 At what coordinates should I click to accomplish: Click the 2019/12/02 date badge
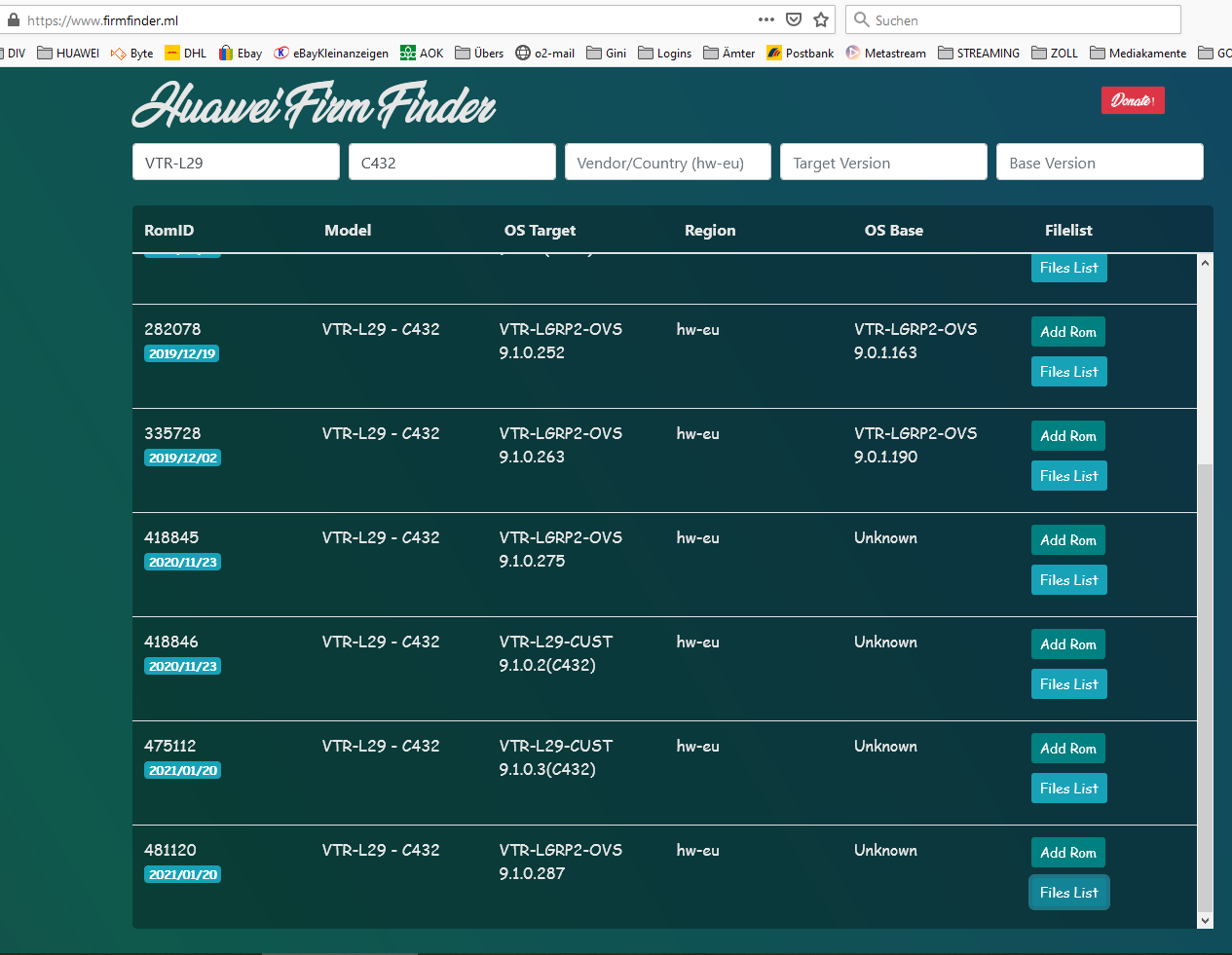point(182,458)
